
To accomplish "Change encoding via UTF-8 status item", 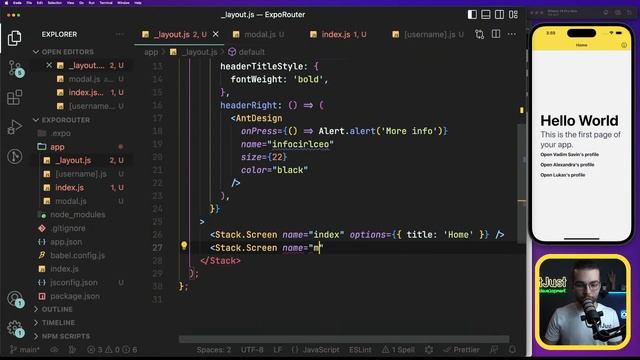I will pos(252,349).
